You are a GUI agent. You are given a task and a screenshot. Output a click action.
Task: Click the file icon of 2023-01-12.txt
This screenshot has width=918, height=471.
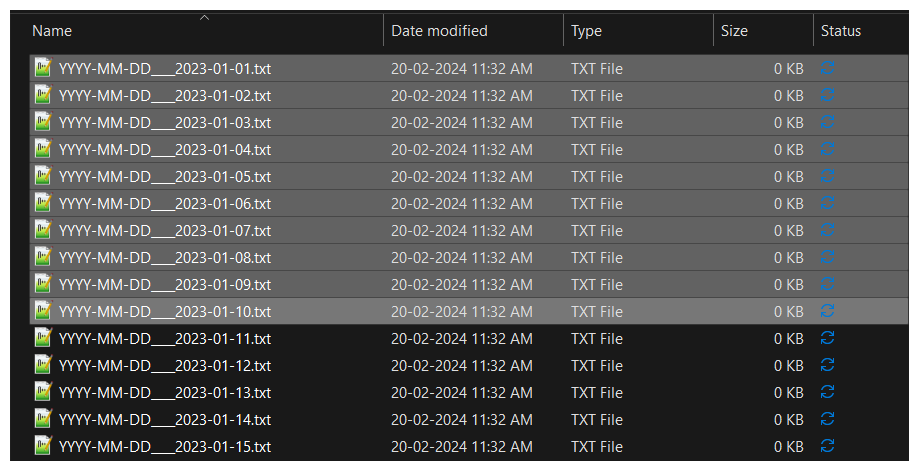(43, 364)
